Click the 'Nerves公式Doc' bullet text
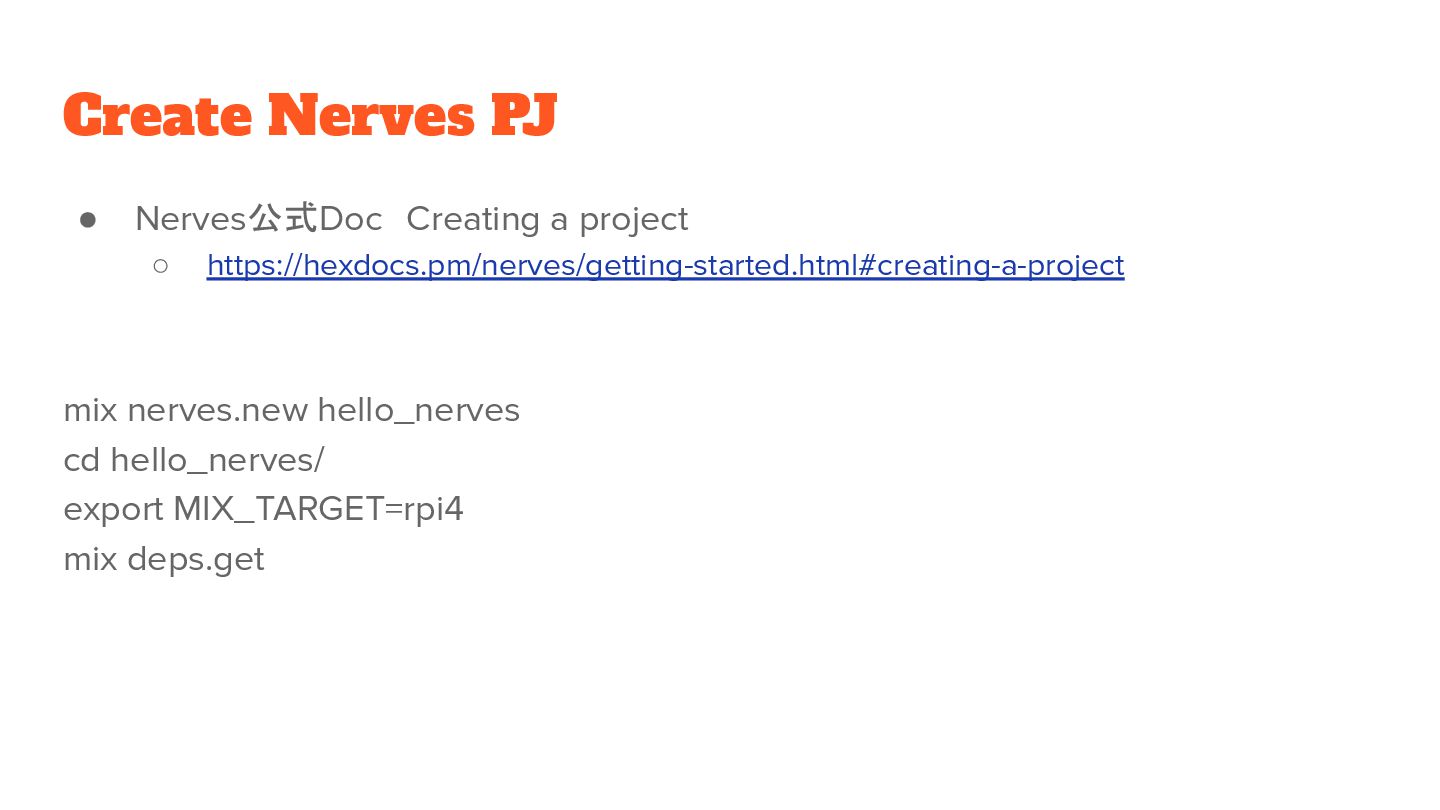1440x810 pixels. tap(259, 218)
